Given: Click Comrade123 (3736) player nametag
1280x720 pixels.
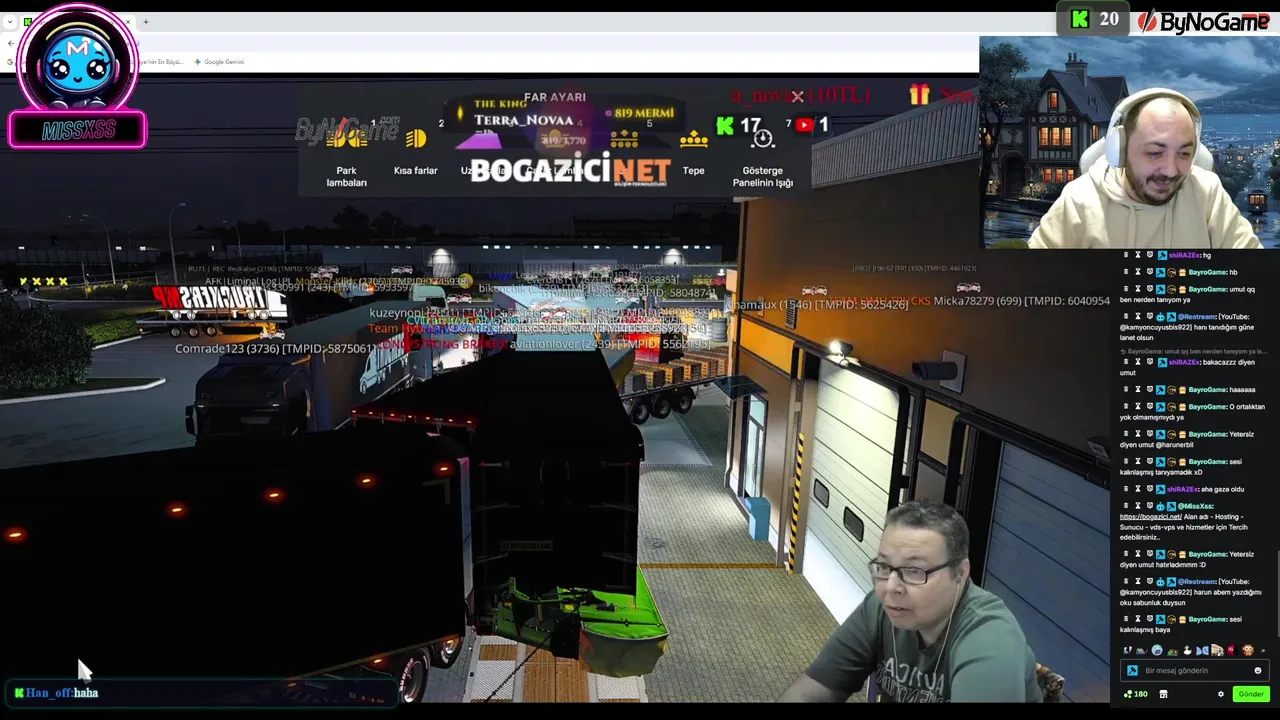Looking at the screenshot, I should pyautogui.click(x=275, y=348).
